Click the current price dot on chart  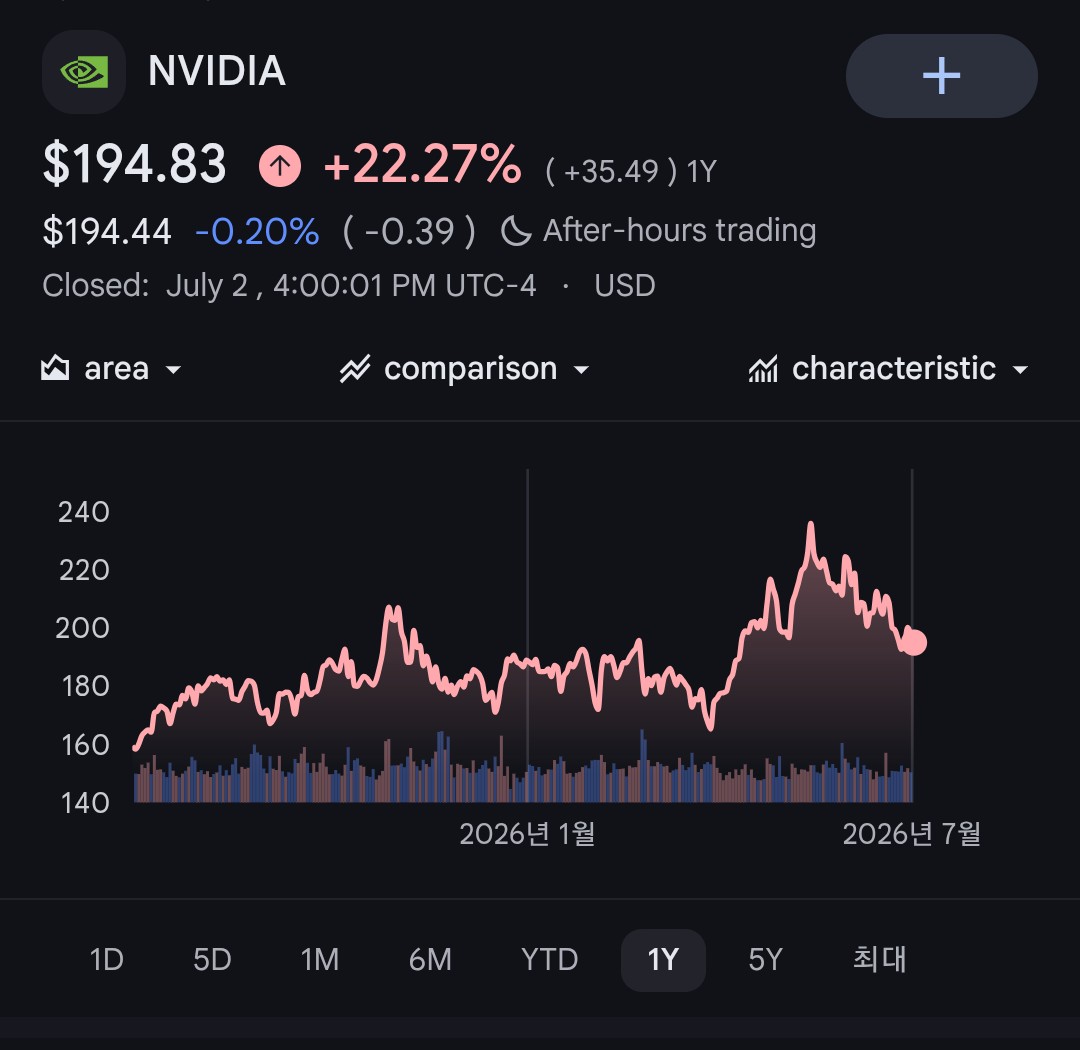click(914, 643)
